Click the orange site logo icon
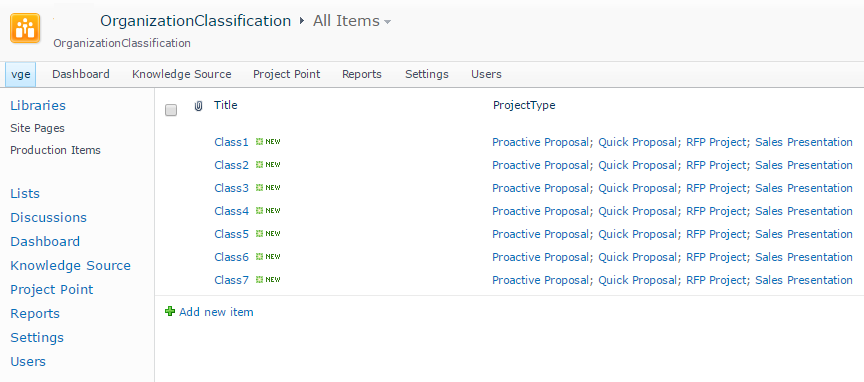The image size is (864, 382). 25,28
